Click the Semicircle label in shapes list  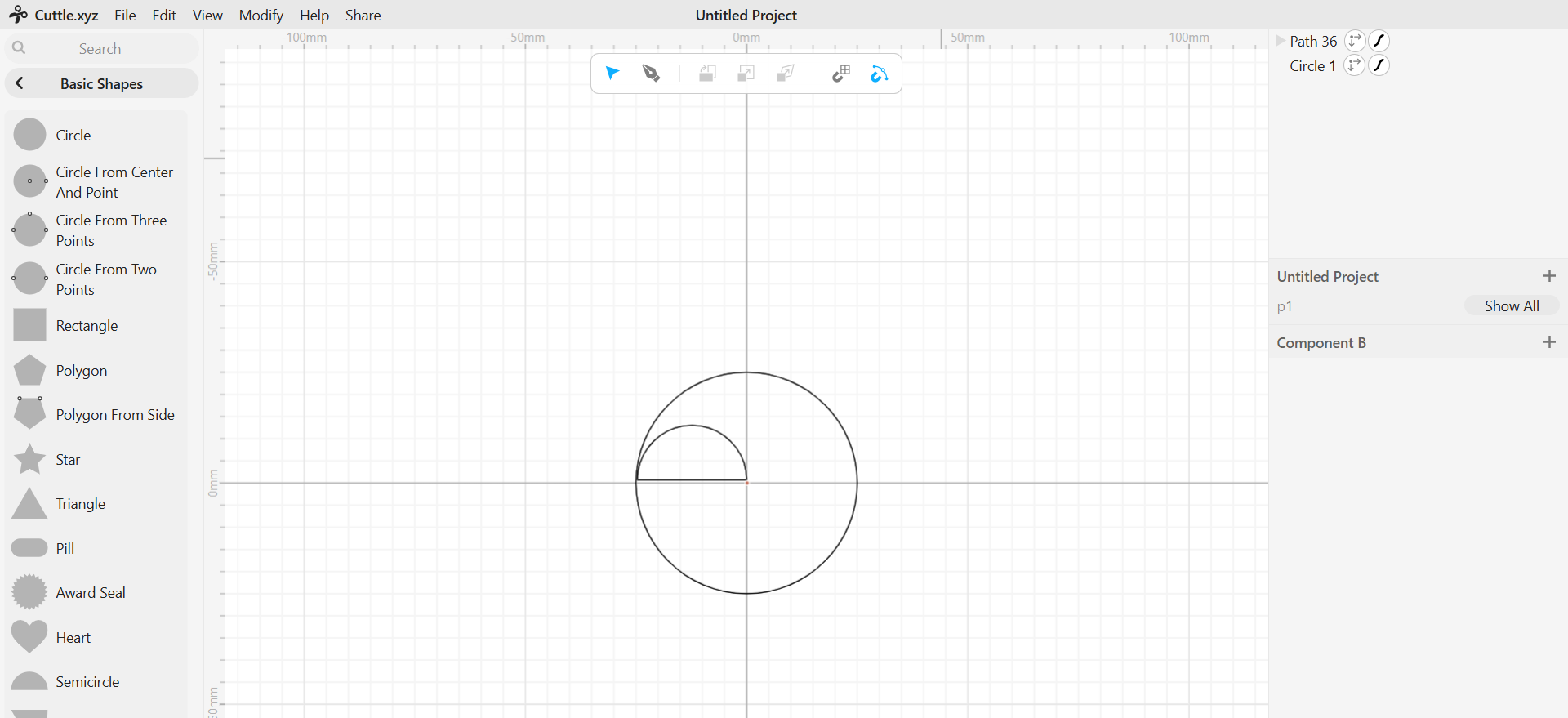click(x=87, y=682)
